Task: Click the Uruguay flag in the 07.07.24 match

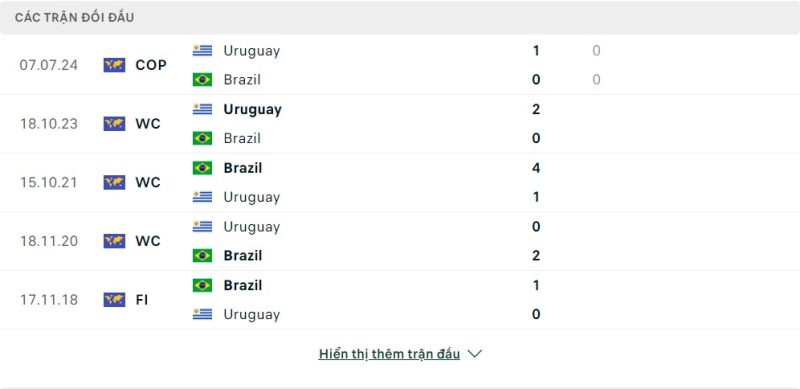Action: point(202,51)
